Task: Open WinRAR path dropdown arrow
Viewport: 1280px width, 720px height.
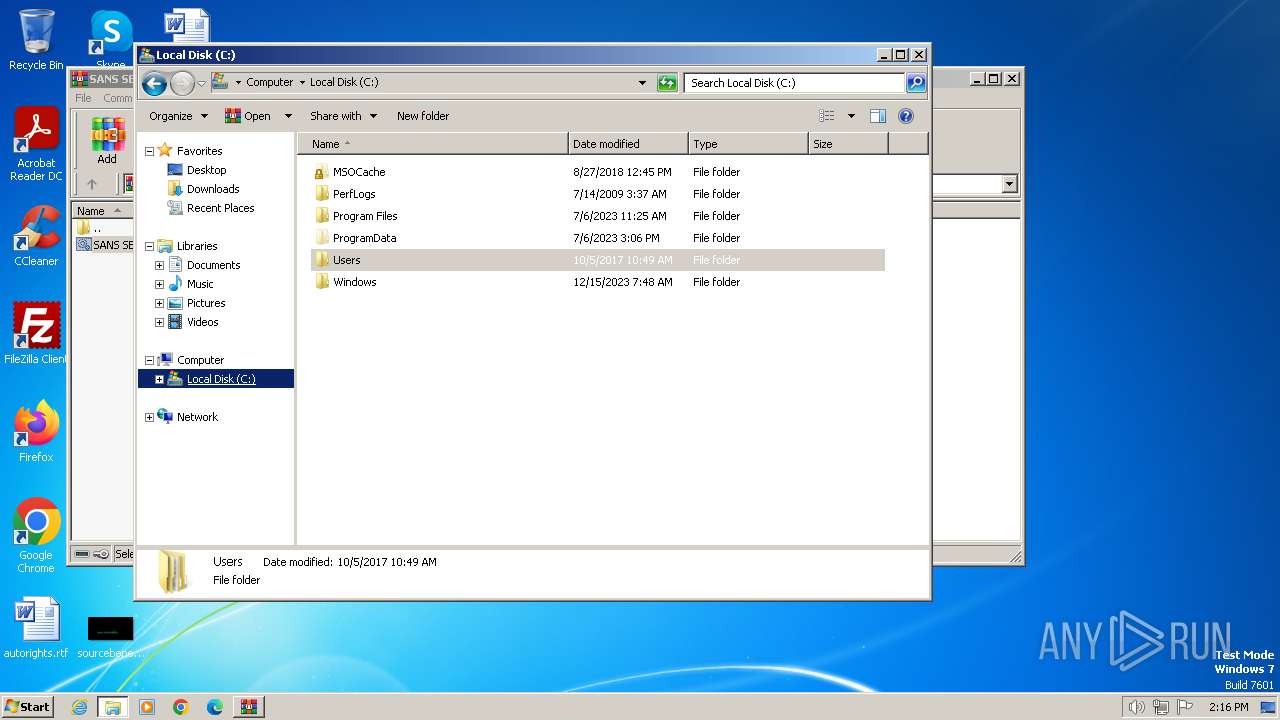Action: [x=1009, y=184]
